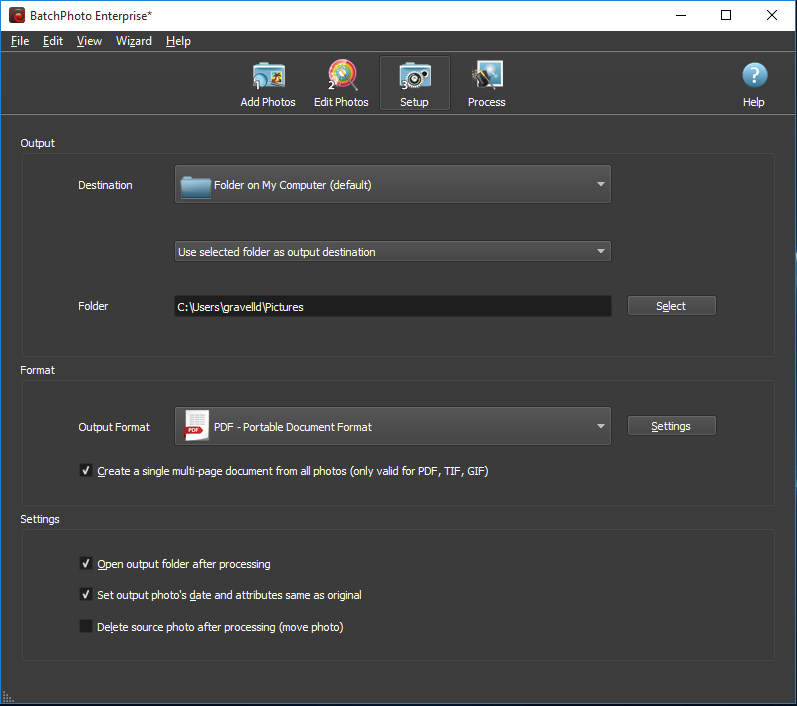Open Help from the toolbar
This screenshot has height=706, width=797.
pos(754,84)
